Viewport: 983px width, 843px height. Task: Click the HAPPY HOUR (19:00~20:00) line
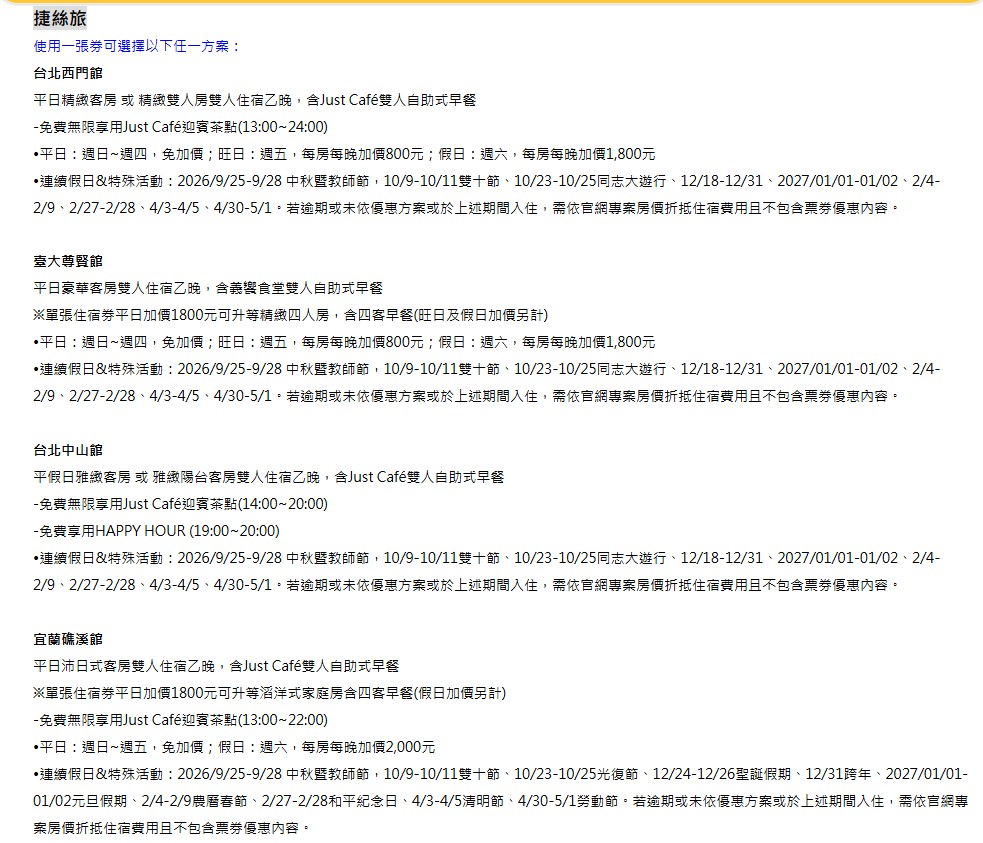156,531
